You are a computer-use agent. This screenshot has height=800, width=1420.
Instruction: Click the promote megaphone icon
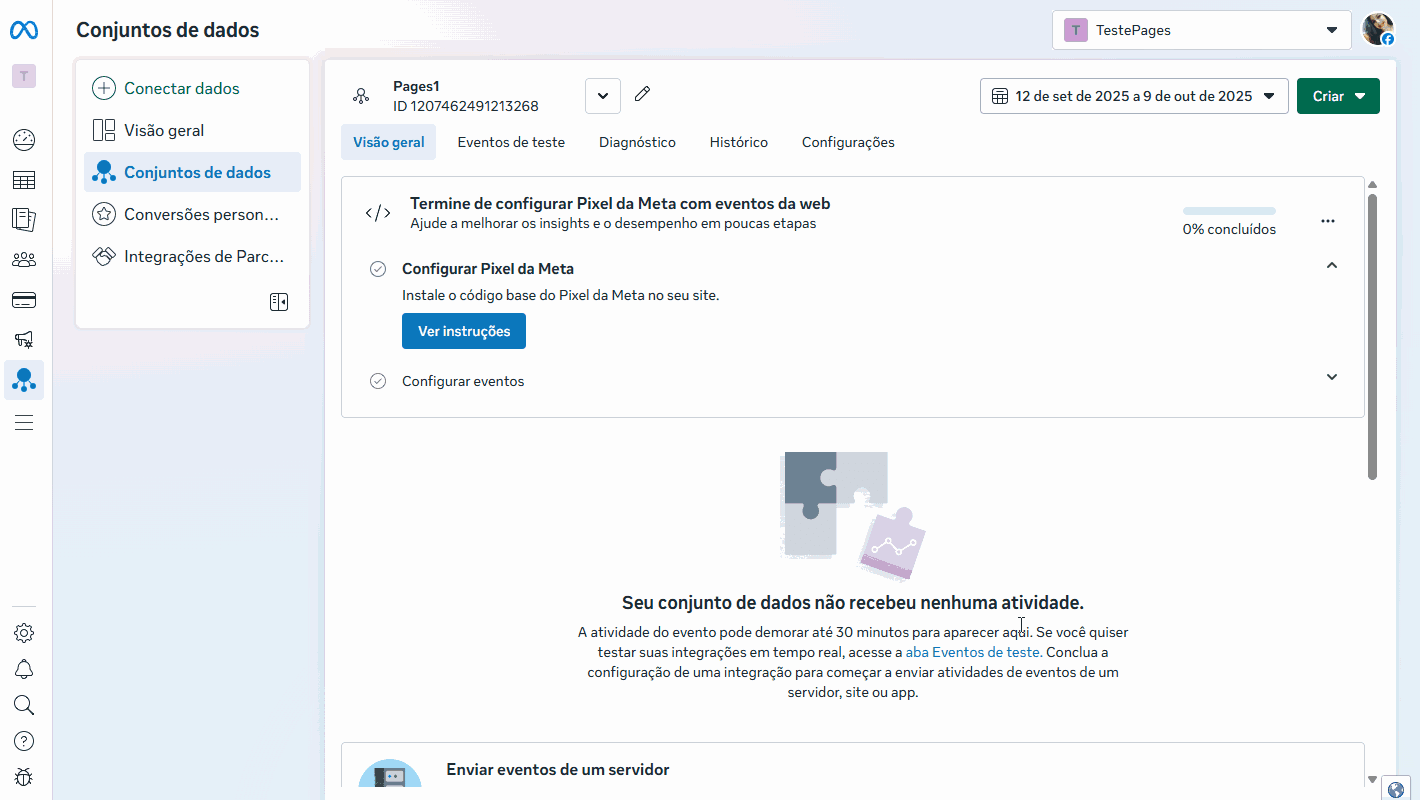23,339
